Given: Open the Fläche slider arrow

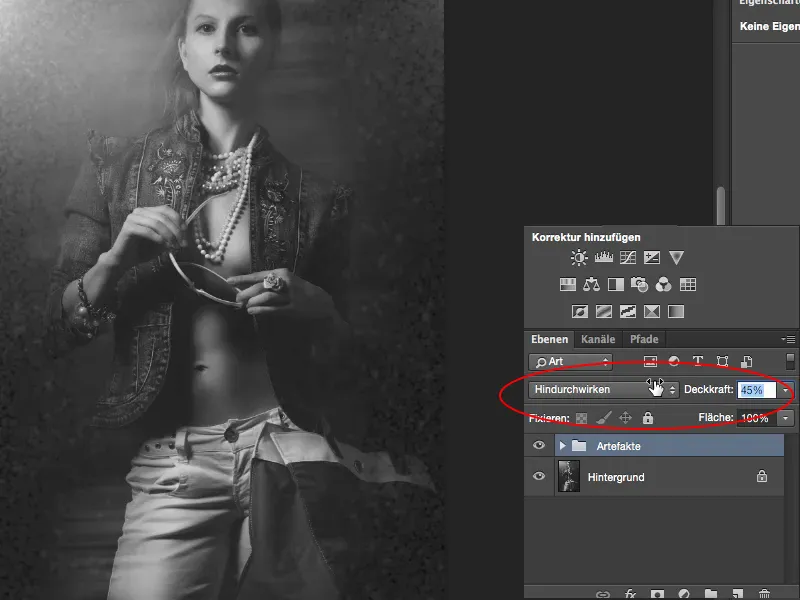Looking at the screenshot, I should (x=785, y=418).
